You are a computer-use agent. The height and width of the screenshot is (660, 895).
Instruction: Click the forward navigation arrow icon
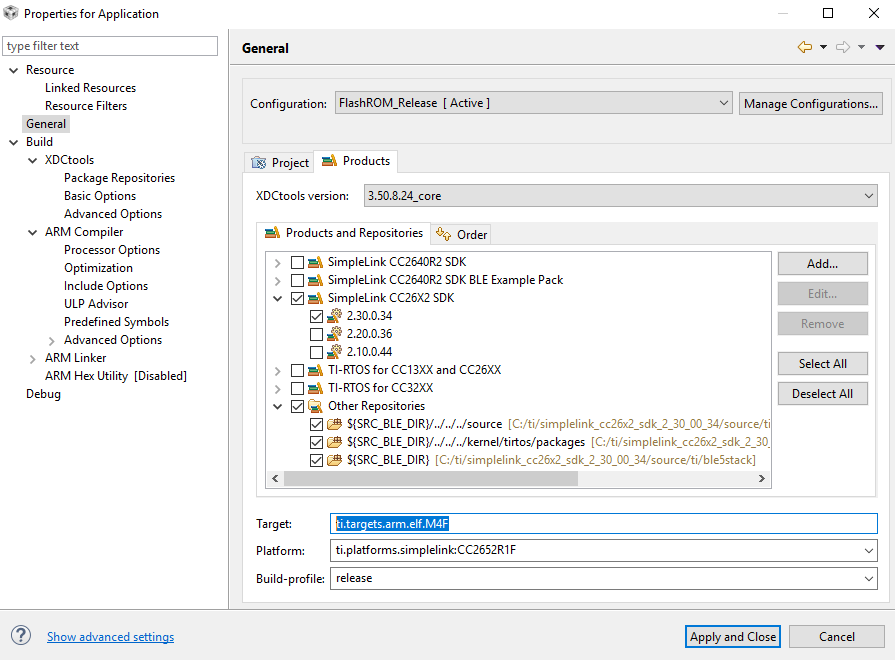click(x=843, y=47)
